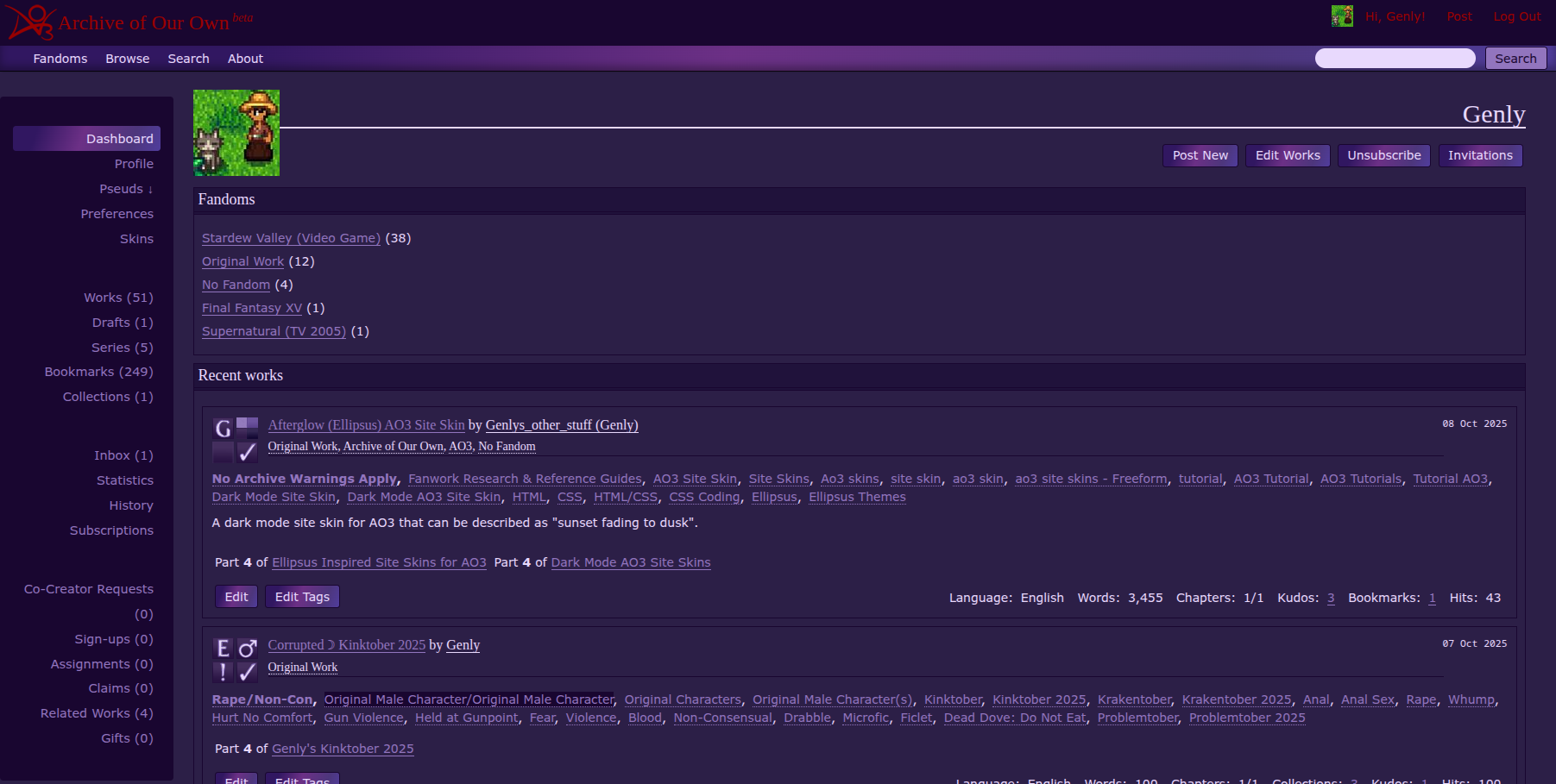Viewport: 1556px width, 784px height.
Task: Click the General rating 'G' icon on Afterglow
Action: [x=224, y=428]
